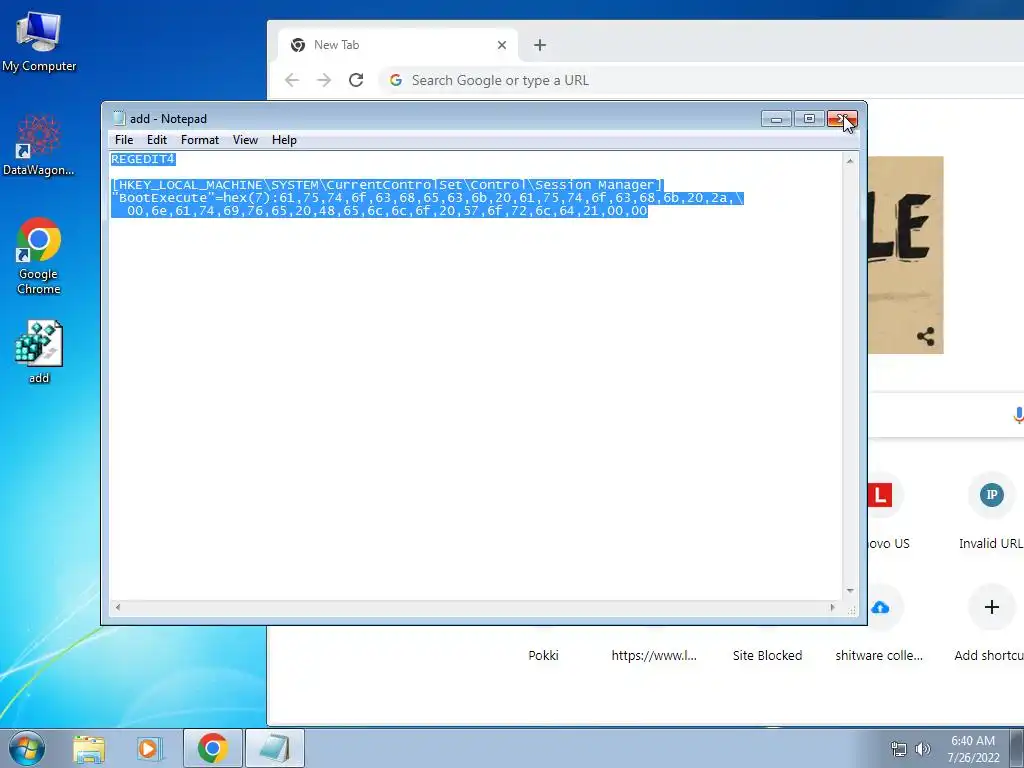Click the Notepad title bar icon
Viewport: 1024px width, 768px height.
118,118
